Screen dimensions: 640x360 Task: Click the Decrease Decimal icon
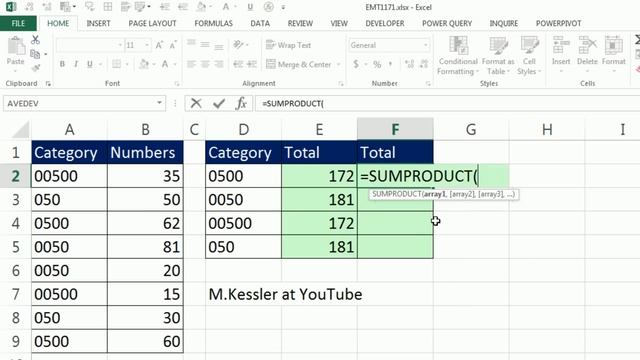(424, 64)
